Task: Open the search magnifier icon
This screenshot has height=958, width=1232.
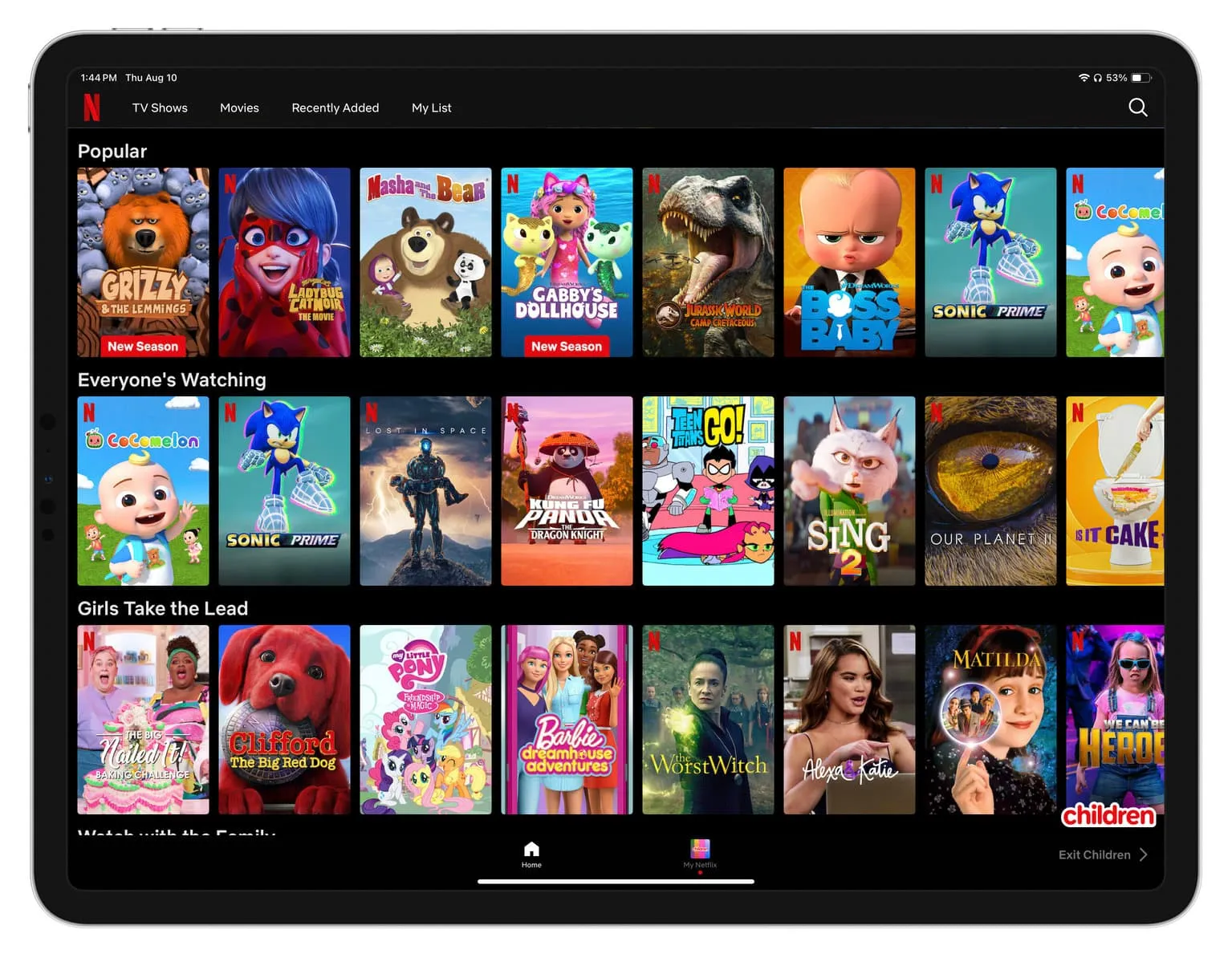Action: point(1137,108)
